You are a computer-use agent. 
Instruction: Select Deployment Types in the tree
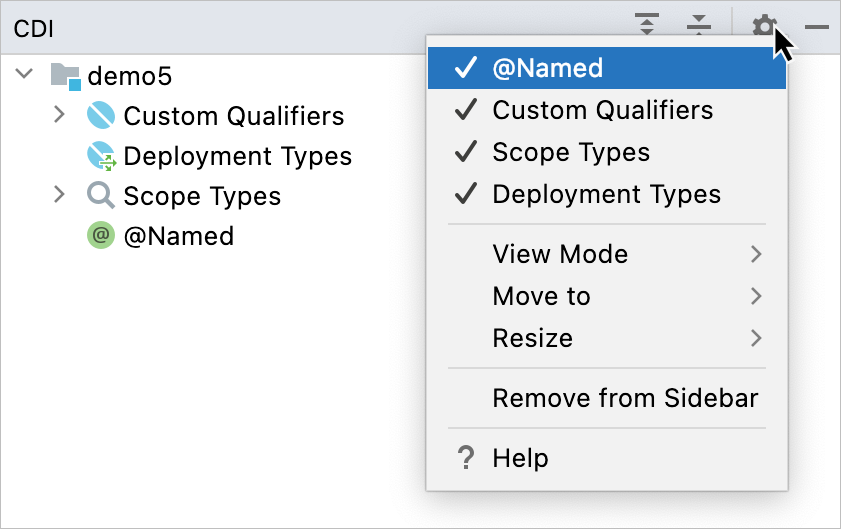[238, 156]
